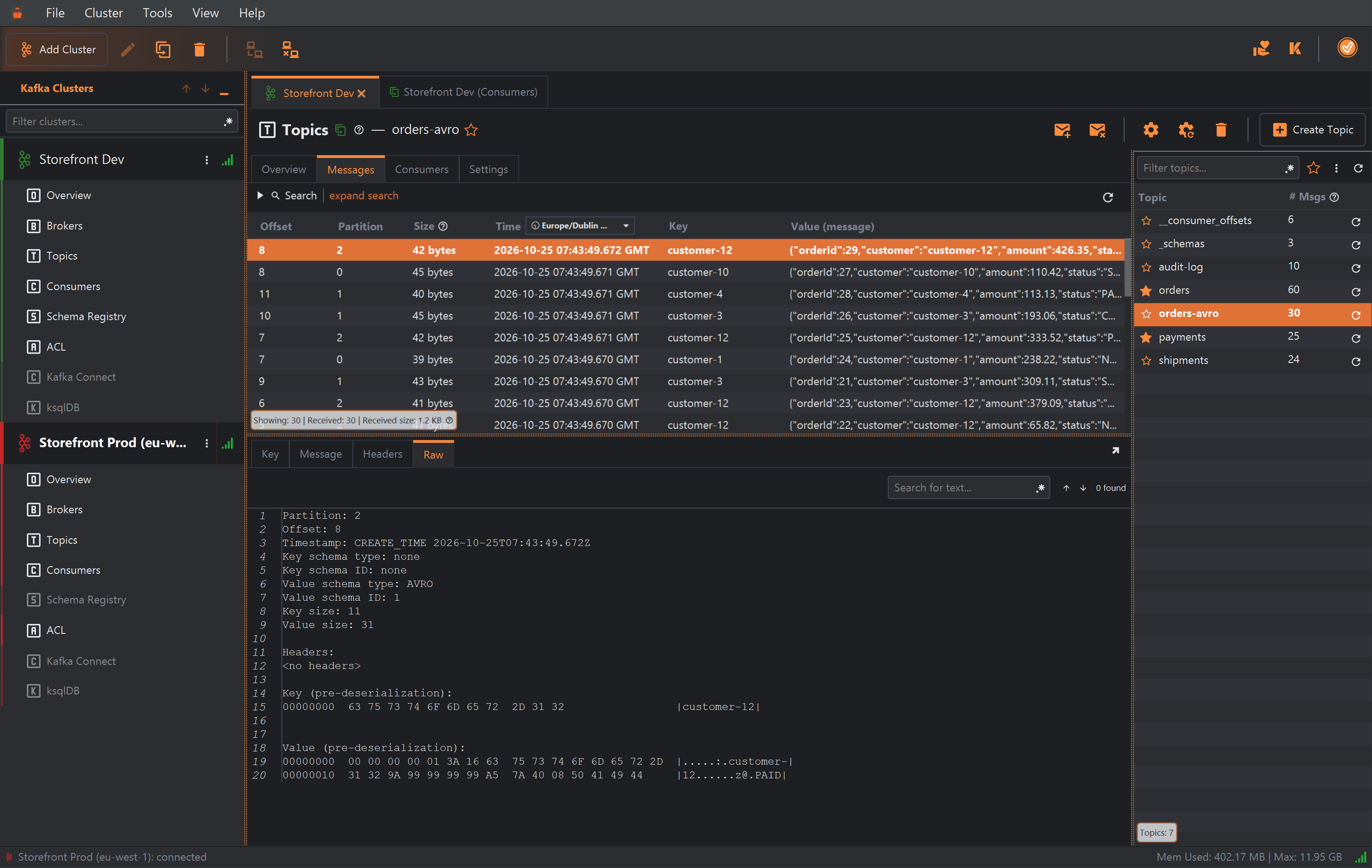Image resolution: width=1372 pixels, height=868 pixels.
Task: Pop out the message detail pane
Action: point(1115,450)
